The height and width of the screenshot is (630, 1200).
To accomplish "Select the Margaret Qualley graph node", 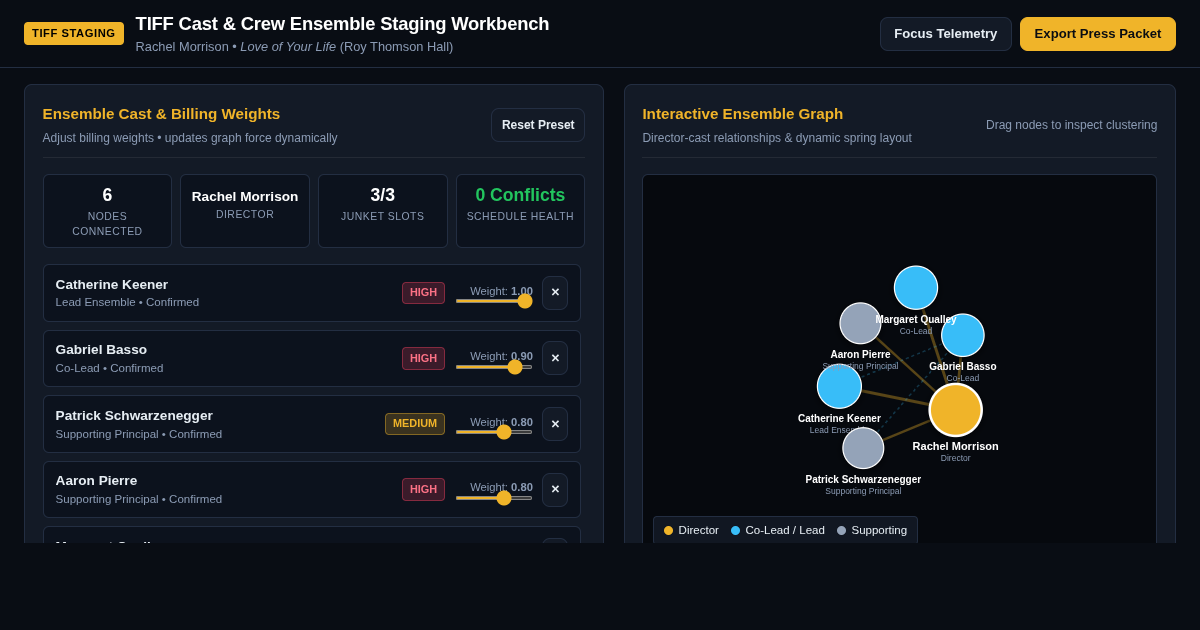I will point(916,288).
